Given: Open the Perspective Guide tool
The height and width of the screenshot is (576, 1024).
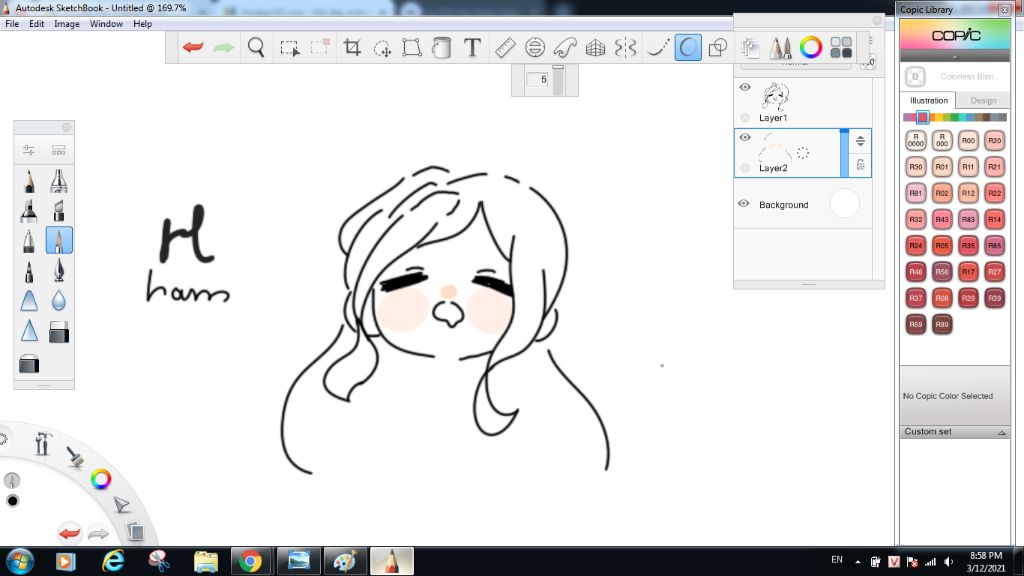Looking at the screenshot, I should (595, 48).
